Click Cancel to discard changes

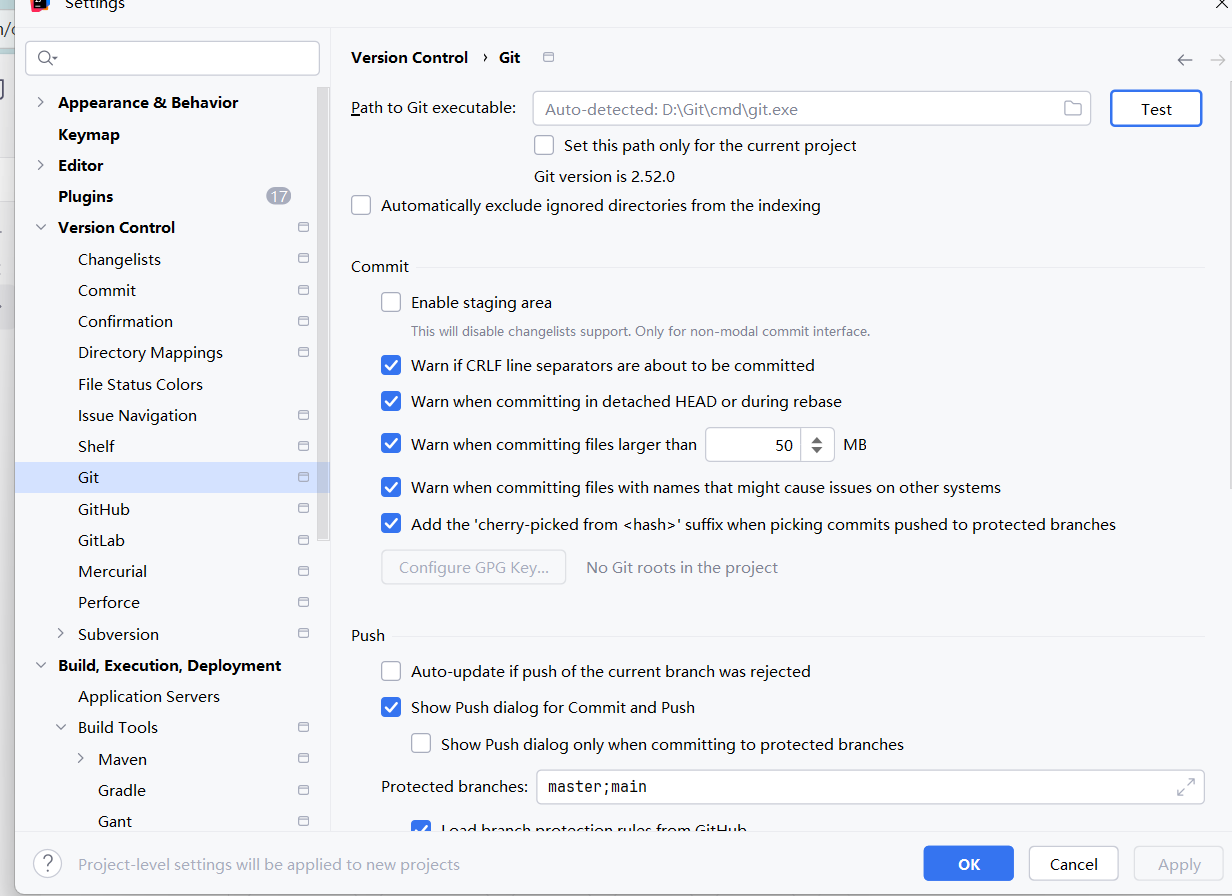(x=1074, y=864)
